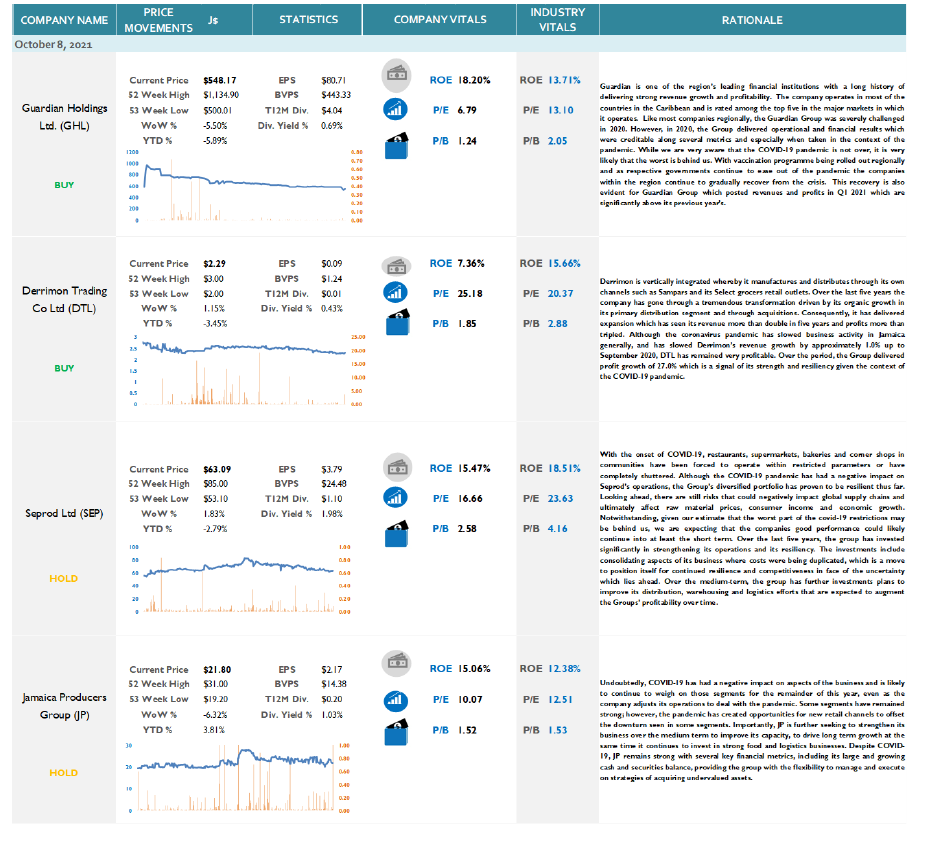The height and width of the screenshot is (846, 932).
Task: Click Derrimon BVPS value $1.24
Action: [x=332, y=279]
